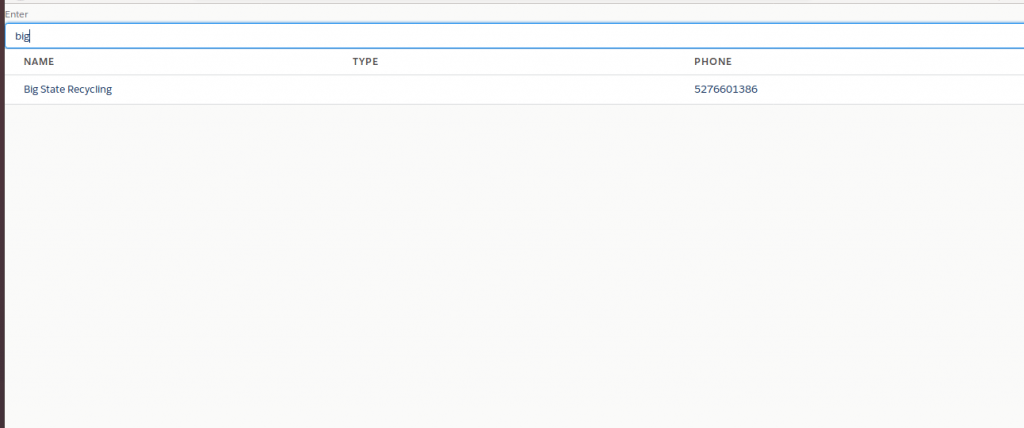1024x428 pixels.
Task: Sort by the PHONE column header
Action: (712, 62)
